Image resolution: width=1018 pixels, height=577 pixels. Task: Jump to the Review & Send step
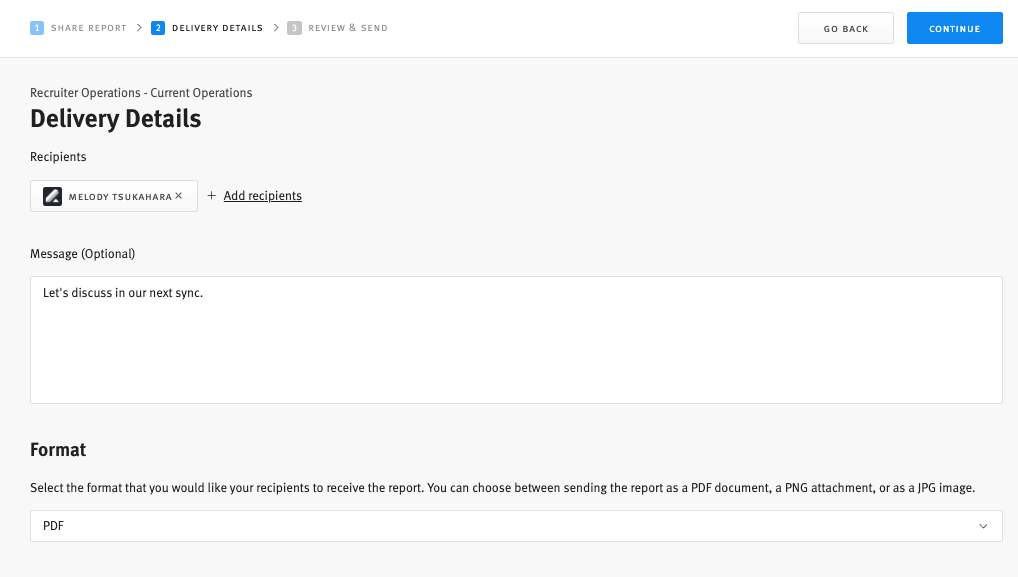[x=348, y=28]
